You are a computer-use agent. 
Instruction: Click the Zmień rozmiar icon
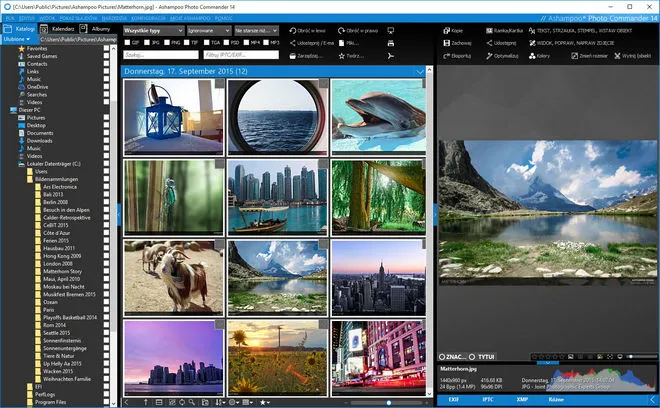click(576, 56)
